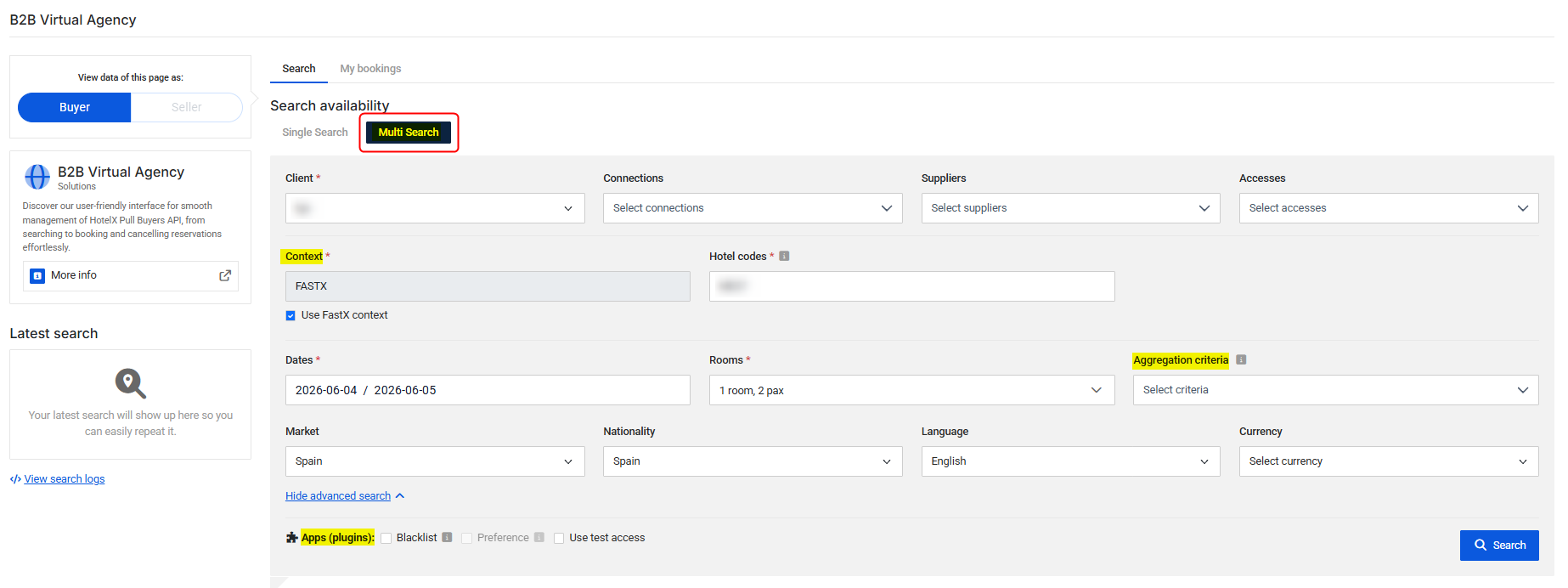Click the Preference info icon
This screenshot has width=1568, height=588.
pyautogui.click(x=539, y=537)
